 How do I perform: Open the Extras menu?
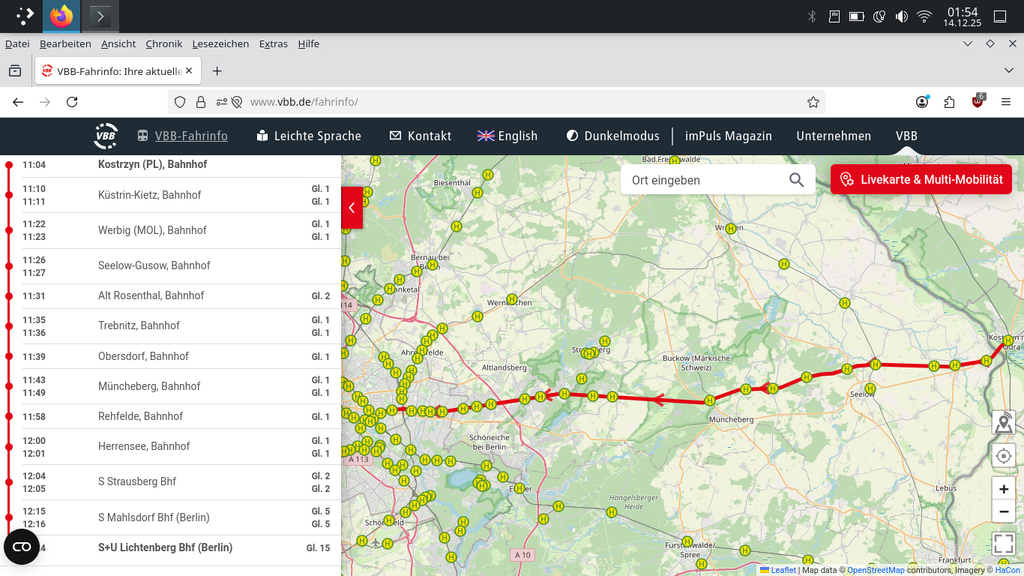(273, 44)
